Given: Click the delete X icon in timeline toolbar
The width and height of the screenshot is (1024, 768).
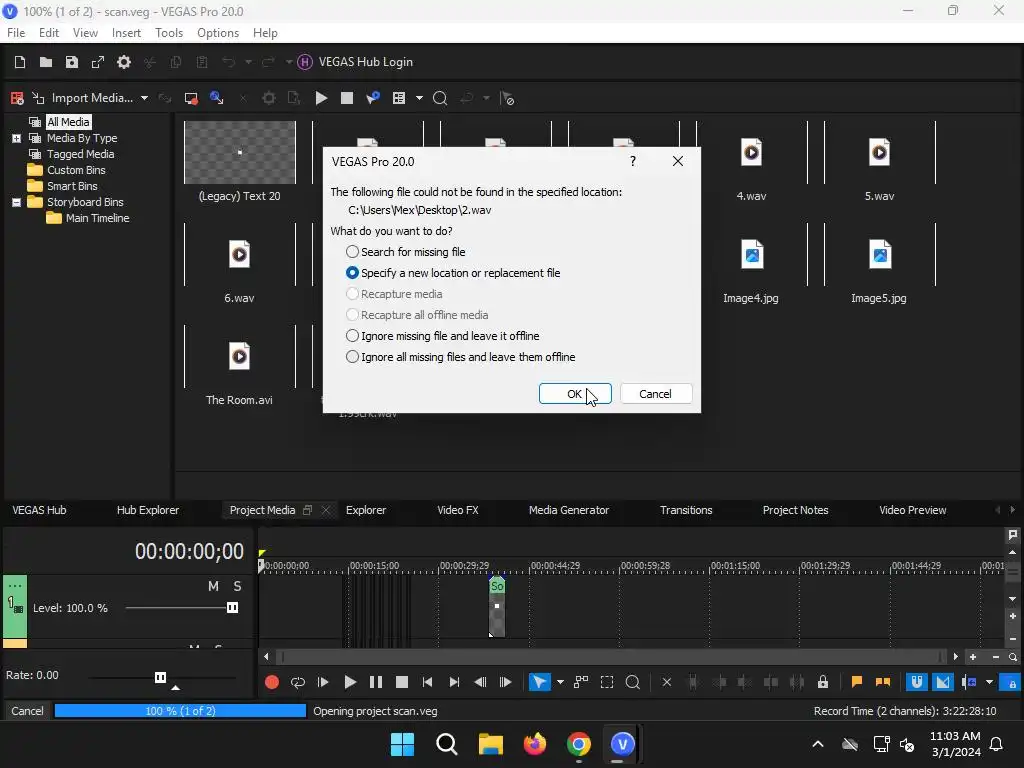Looking at the screenshot, I should pyautogui.click(x=667, y=682).
